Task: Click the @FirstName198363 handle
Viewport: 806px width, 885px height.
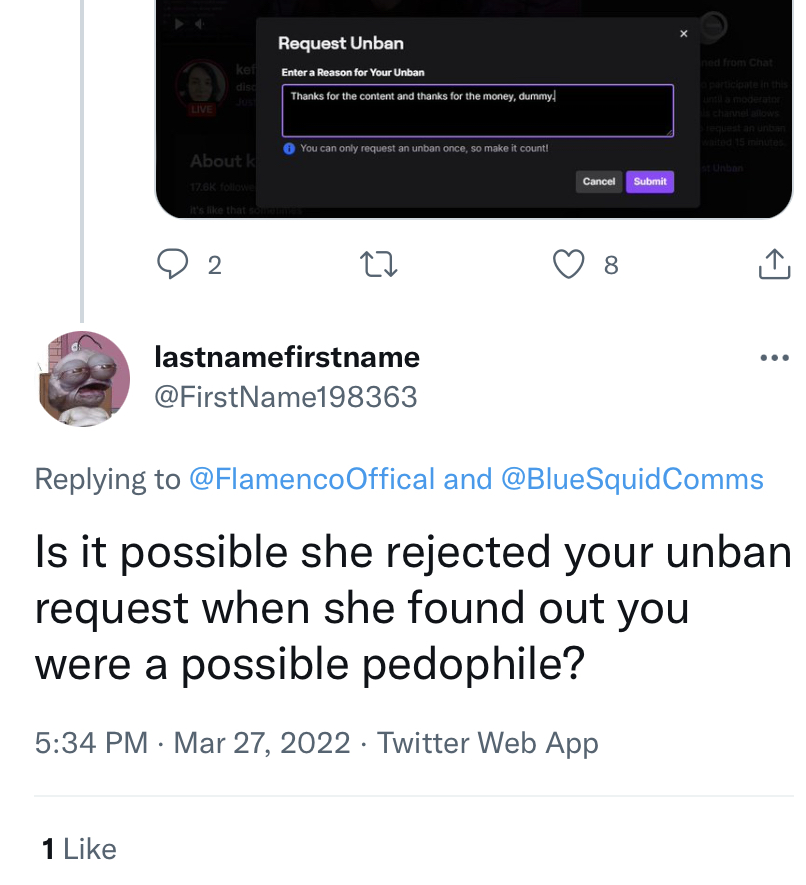Action: point(285,397)
